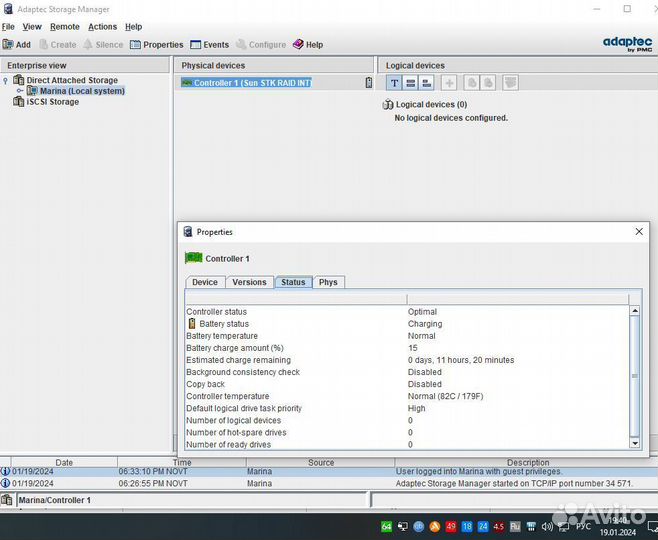658x540 pixels.
Task: Open the Help book toolbar button
Action: point(308,44)
